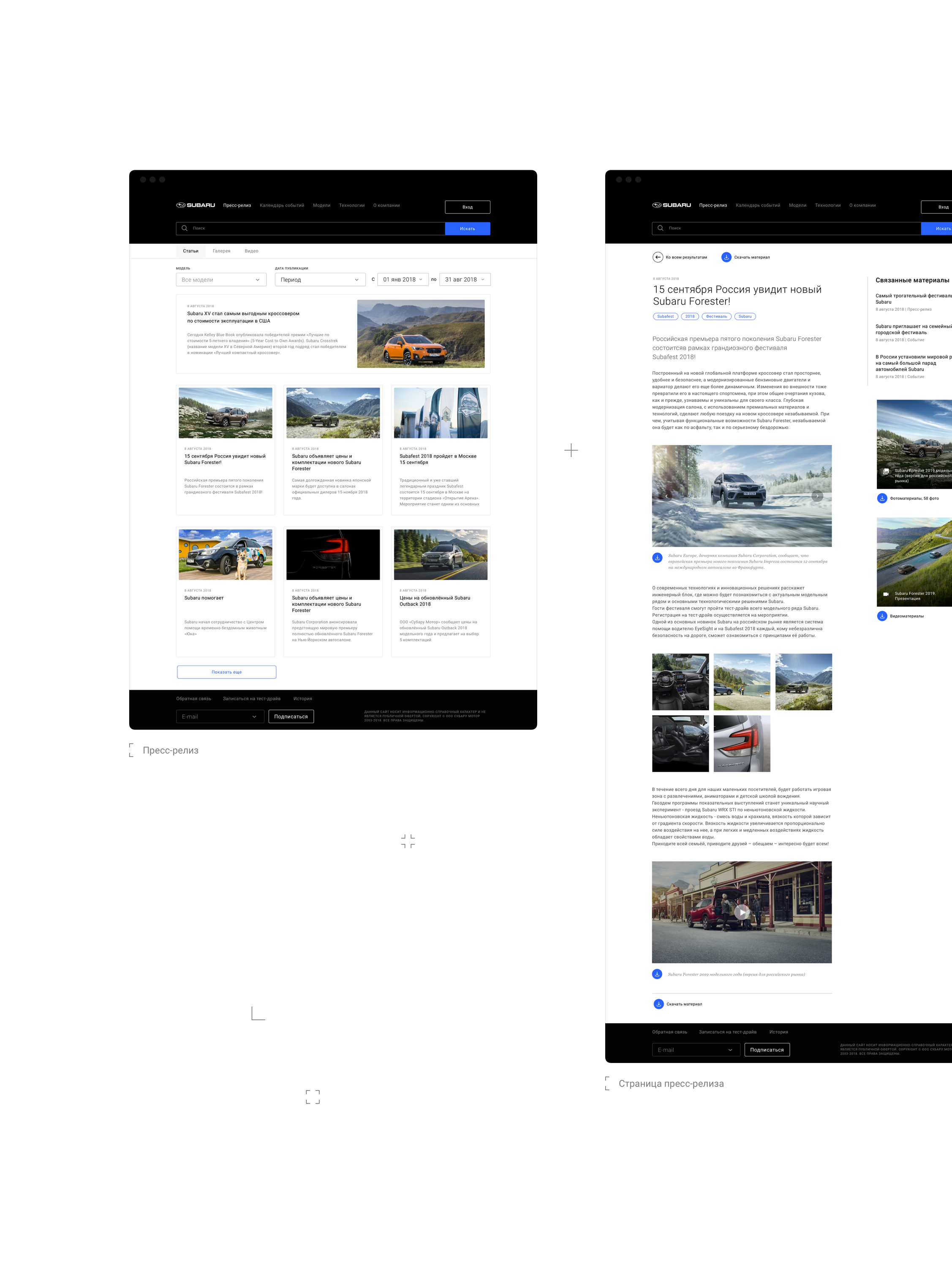Select Пресс-релиз in the right article window nav

713,205
